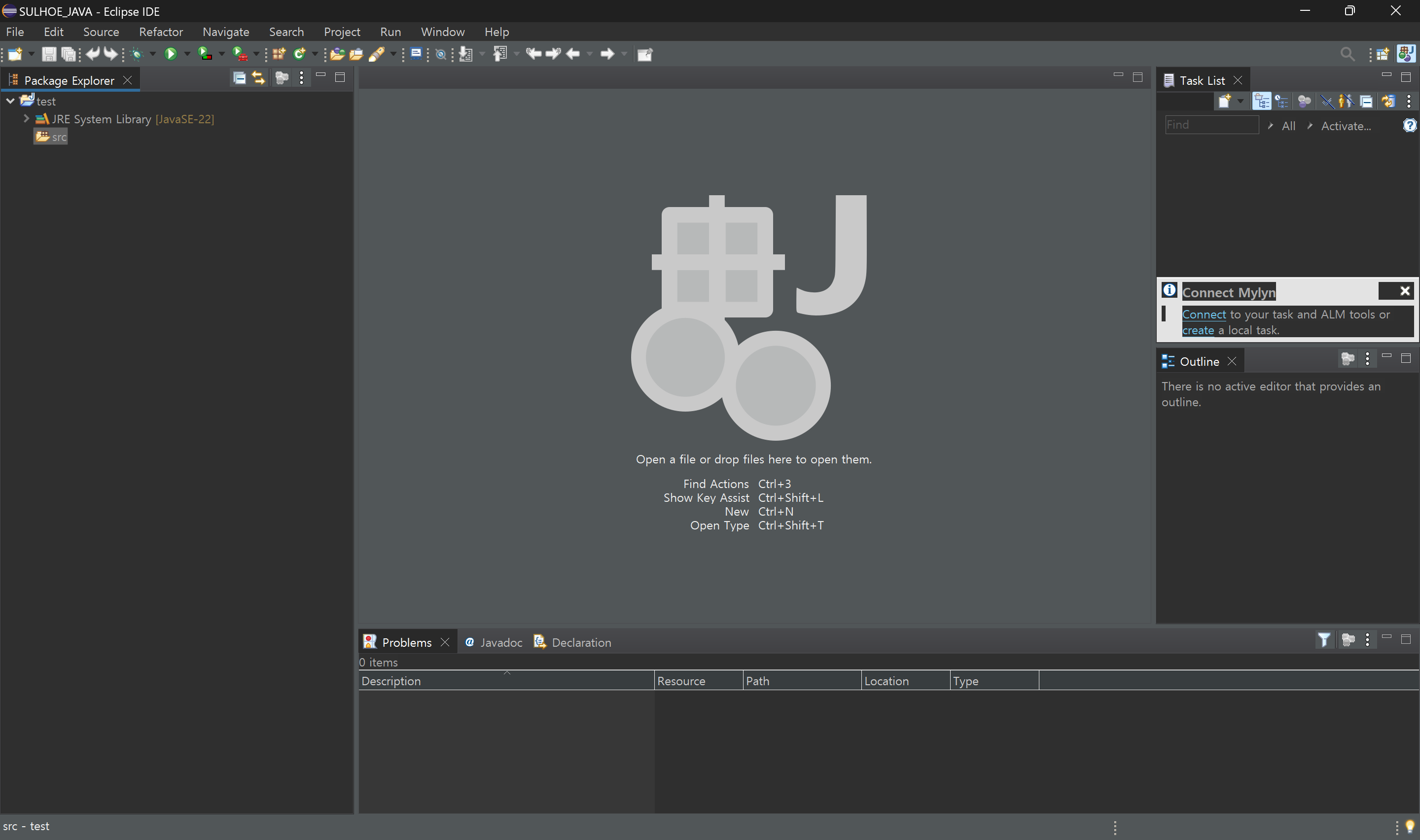Toggle Scheduled presentation in Task List

(x=1281, y=102)
